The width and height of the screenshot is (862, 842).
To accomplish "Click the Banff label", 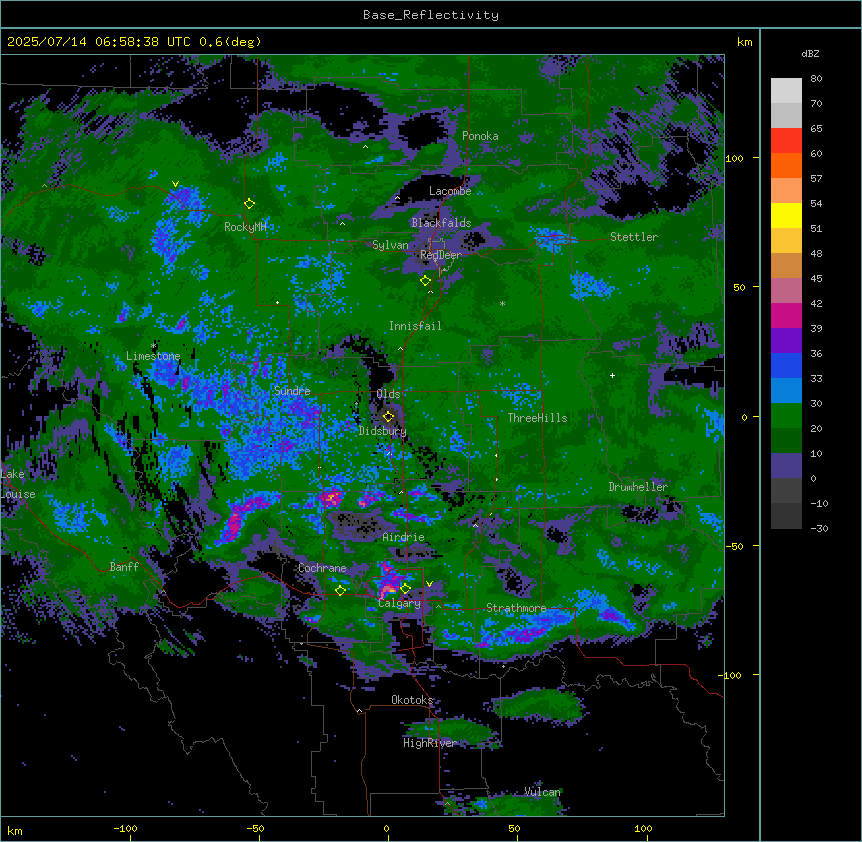I will [124, 567].
